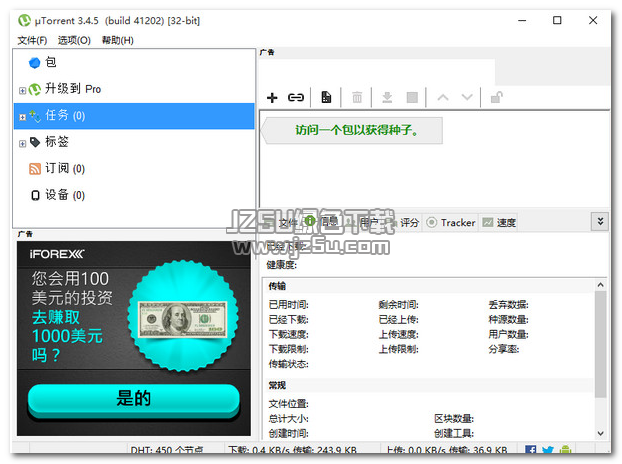The height and width of the screenshot is (464, 622).
Task: Click the Remove torrent trash icon
Action: (x=357, y=98)
